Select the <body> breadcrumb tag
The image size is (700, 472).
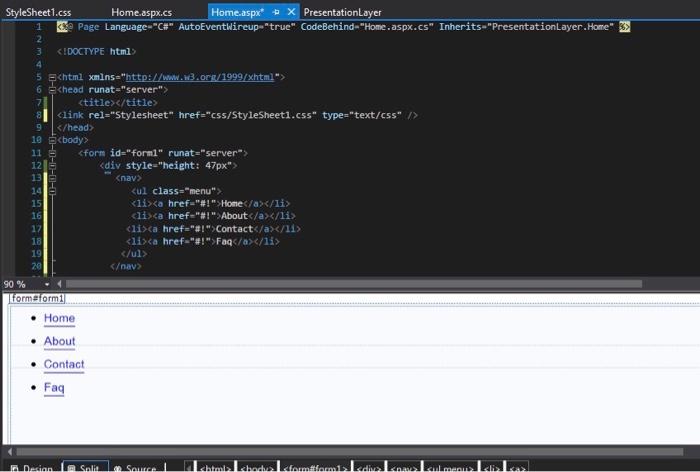(257, 468)
